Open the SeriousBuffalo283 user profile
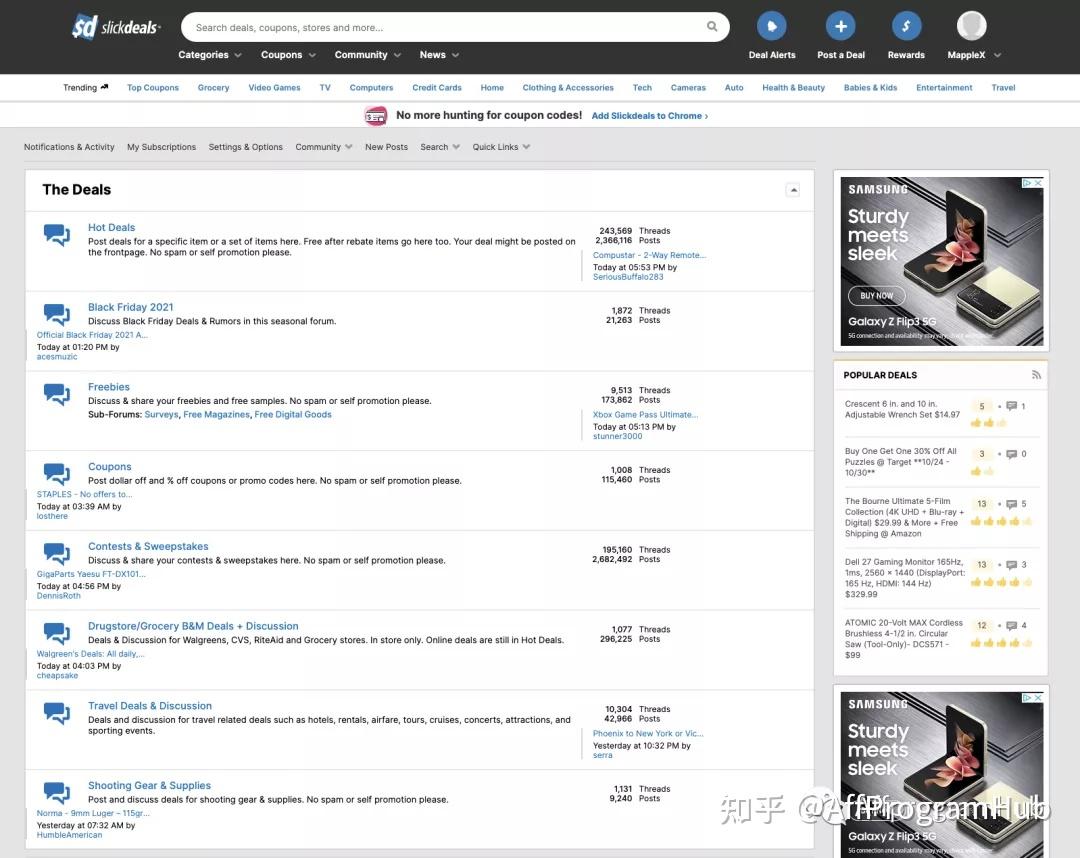 627,277
